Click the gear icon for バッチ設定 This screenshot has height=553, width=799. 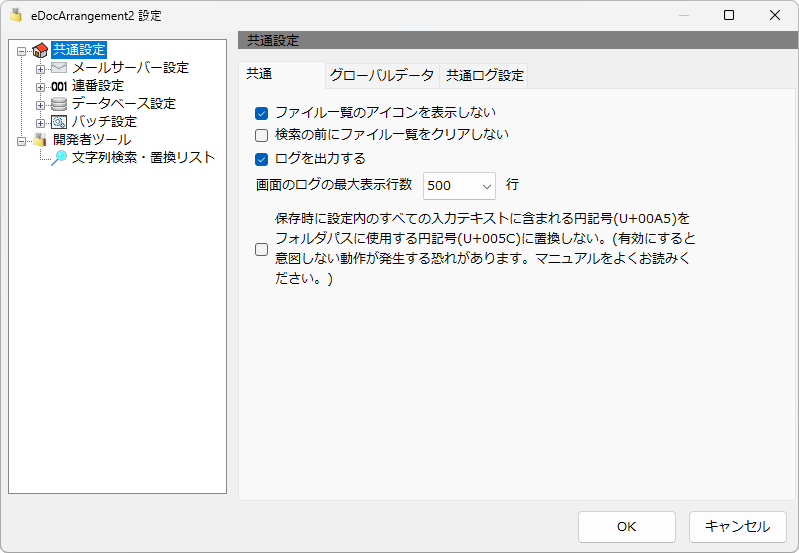[59, 122]
